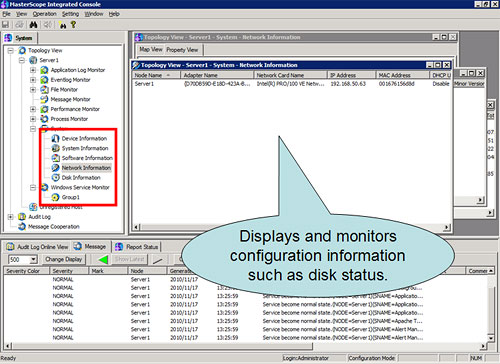Open File Monitor icon
Screen dimensions: 500x364
44,90
